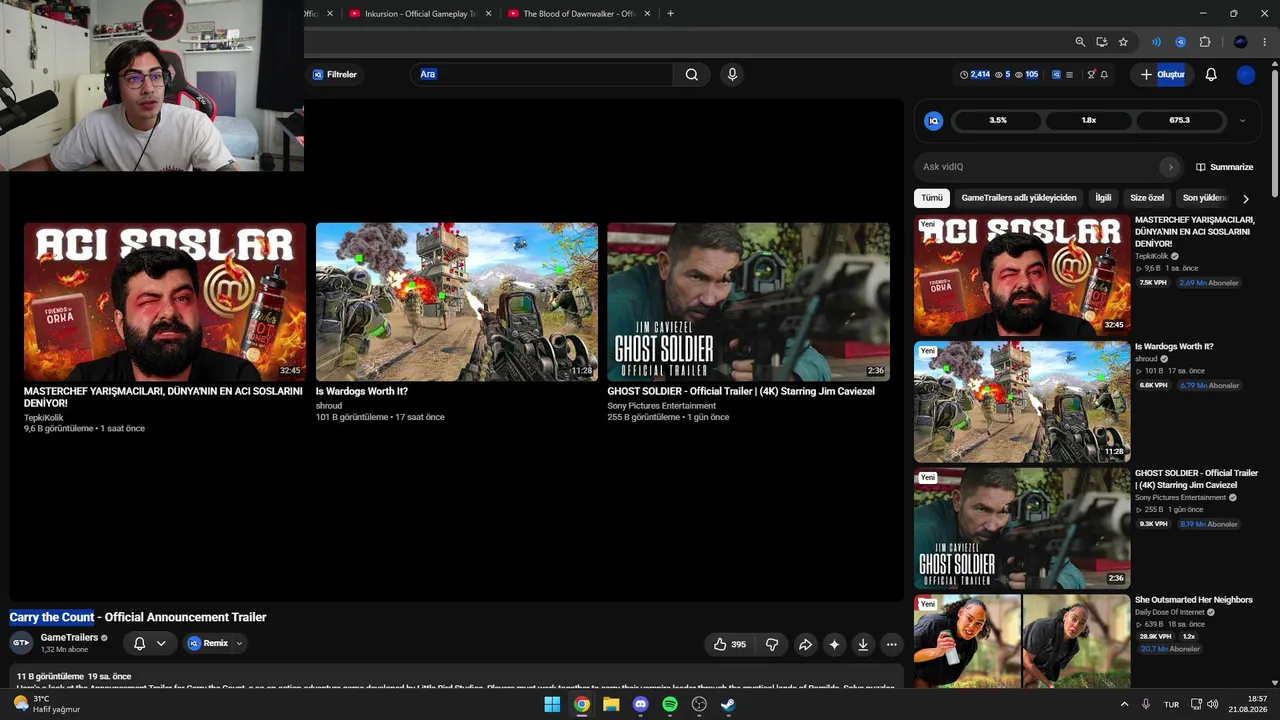
Task: Open the vidIQ 675.3 score pill
Action: click(x=1179, y=120)
